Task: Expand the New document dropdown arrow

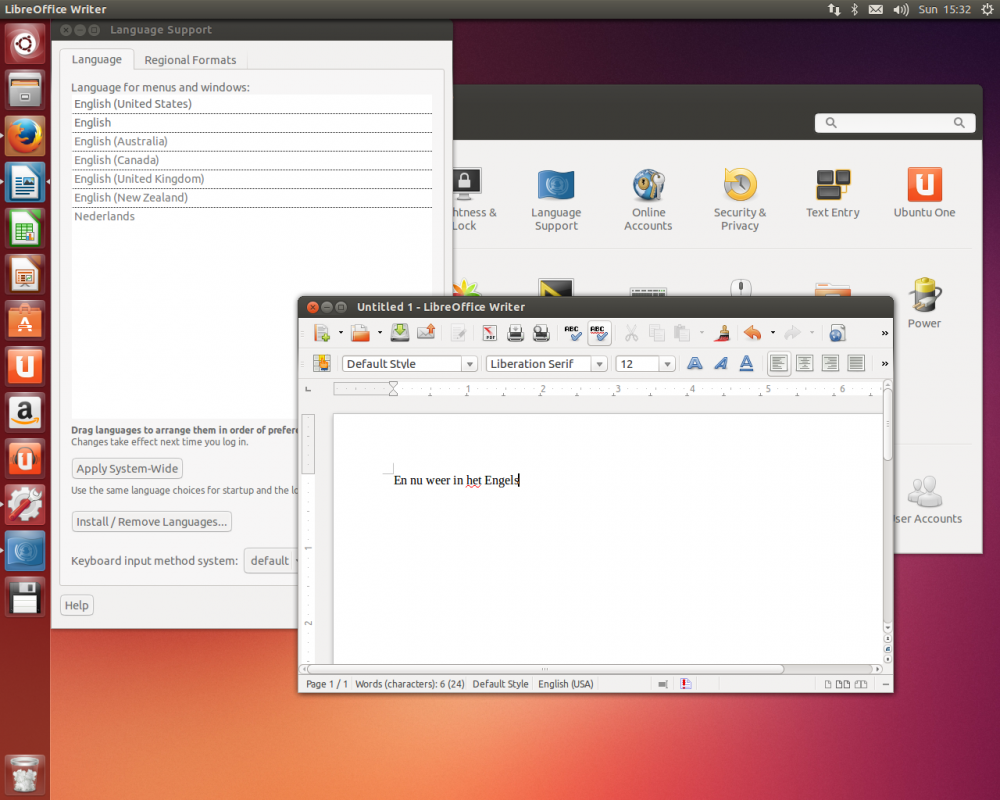Action: [341, 332]
